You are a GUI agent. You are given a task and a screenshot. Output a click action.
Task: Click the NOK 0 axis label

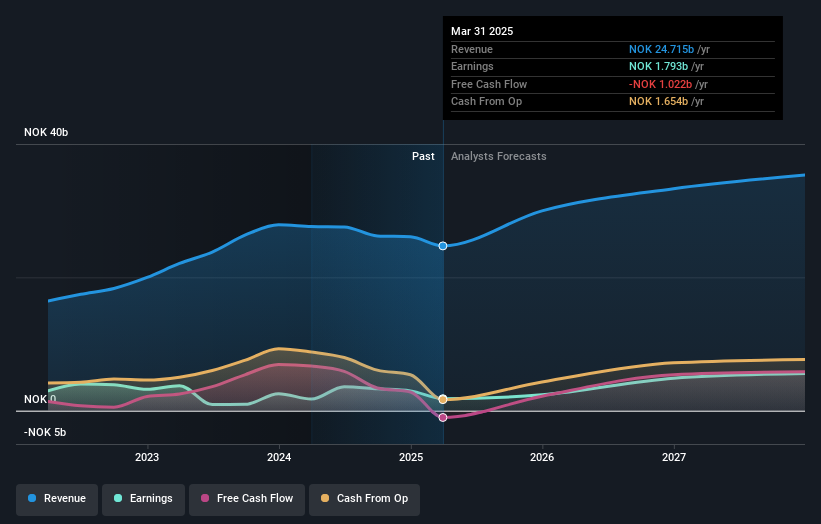(x=40, y=399)
